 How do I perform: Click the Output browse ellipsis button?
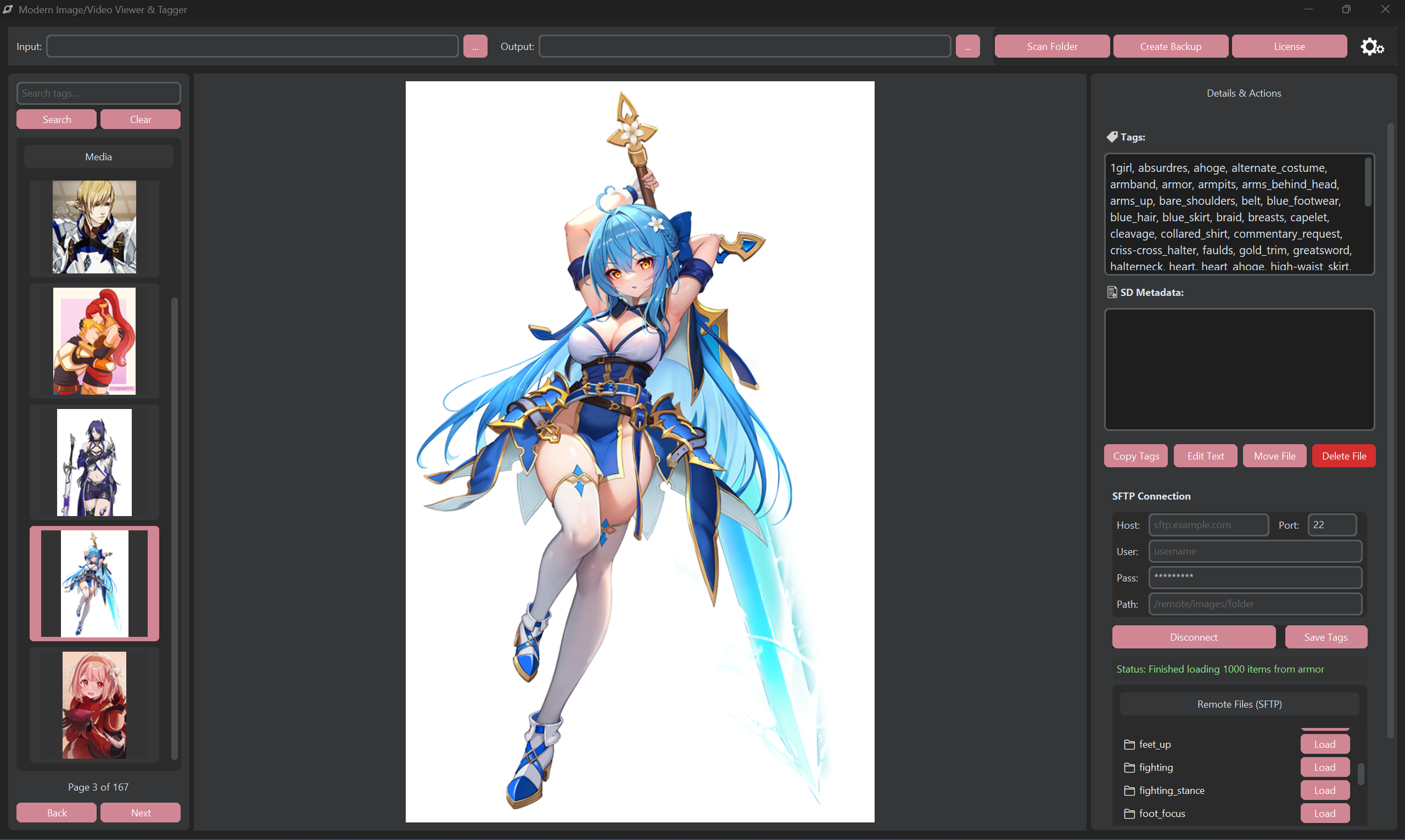click(x=967, y=47)
